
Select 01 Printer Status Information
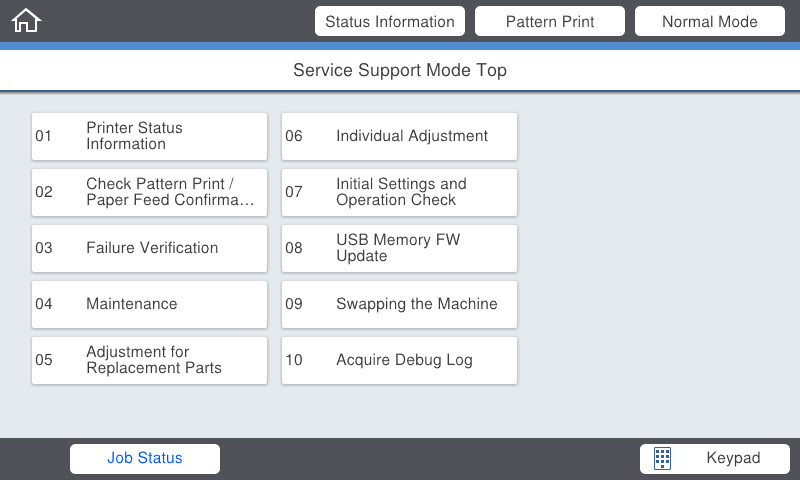click(x=149, y=136)
